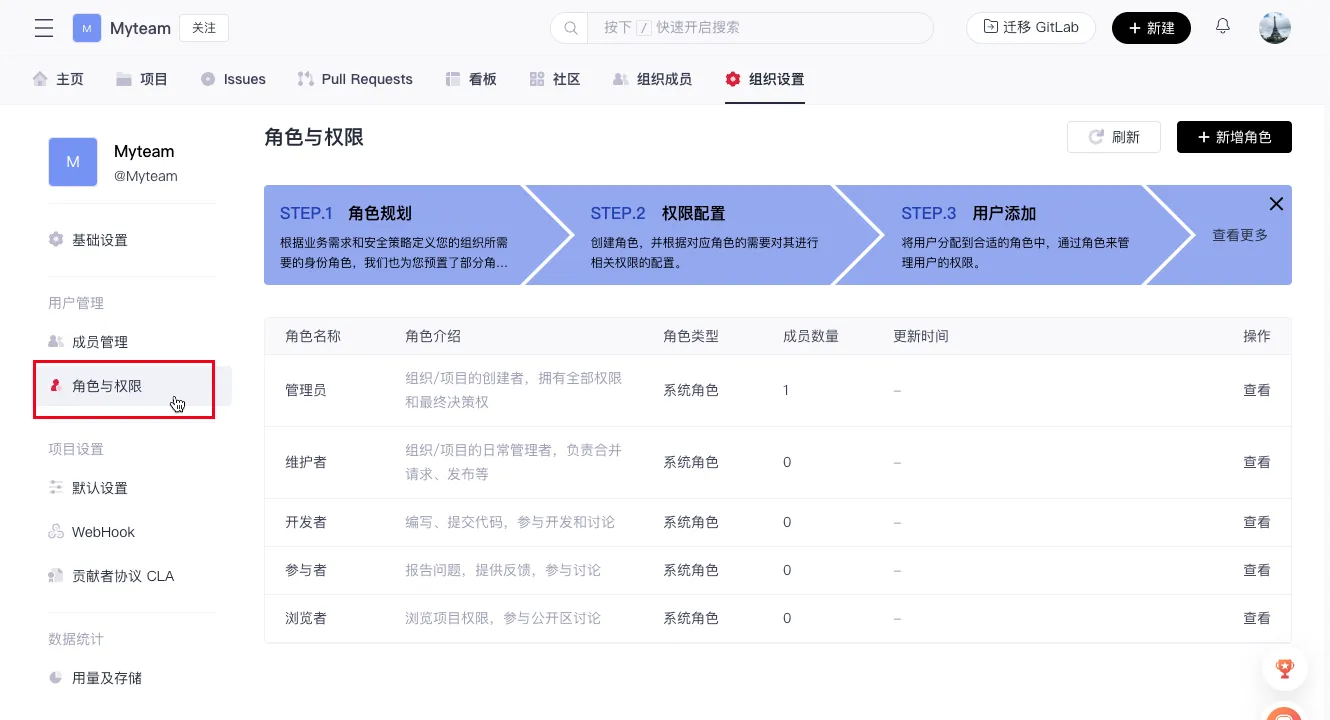This screenshot has height=720, width=1330.
Task: Open 默认设置 under project settings
Action: (x=99, y=488)
